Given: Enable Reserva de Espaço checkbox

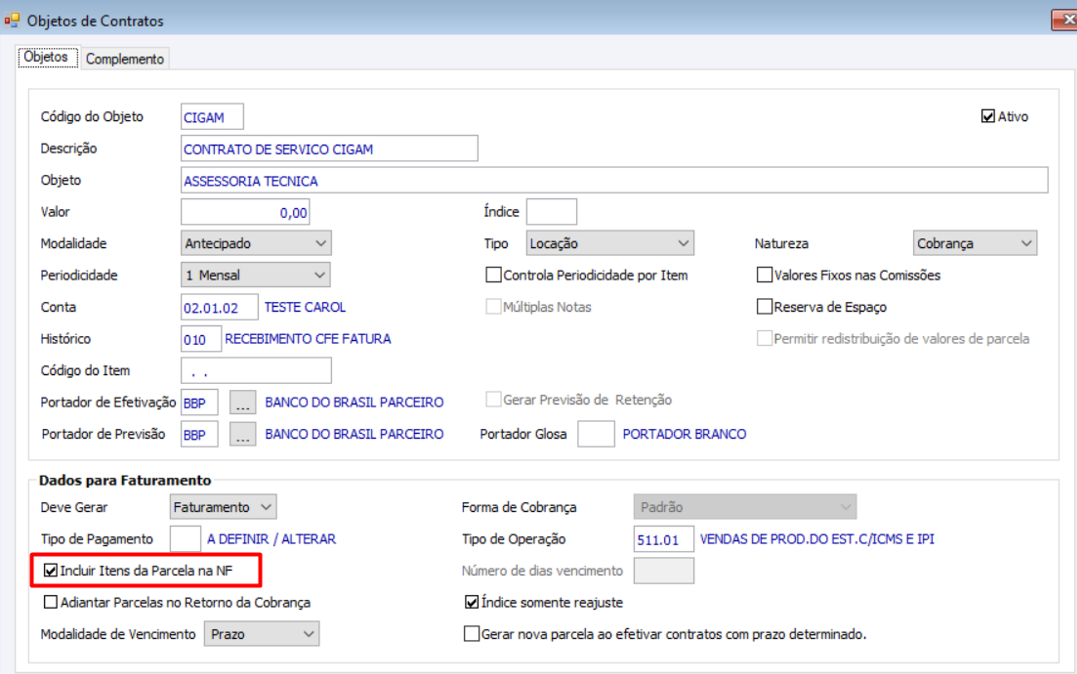Looking at the screenshot, I should click(x=764, y=306).
